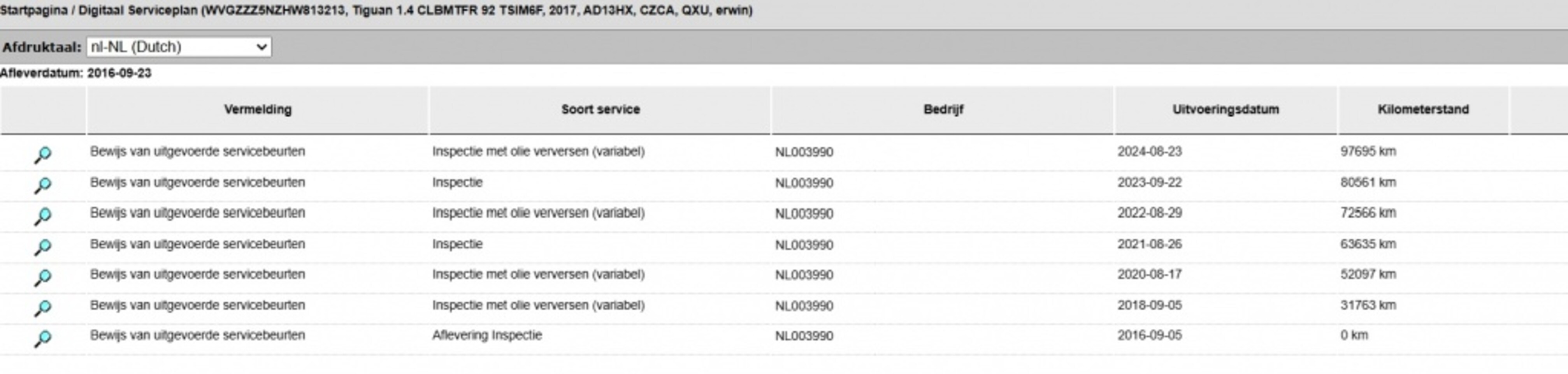Select the Afleverdatum 2016-09-23 text
The image size is (1568, 374).
click(76, 73)
